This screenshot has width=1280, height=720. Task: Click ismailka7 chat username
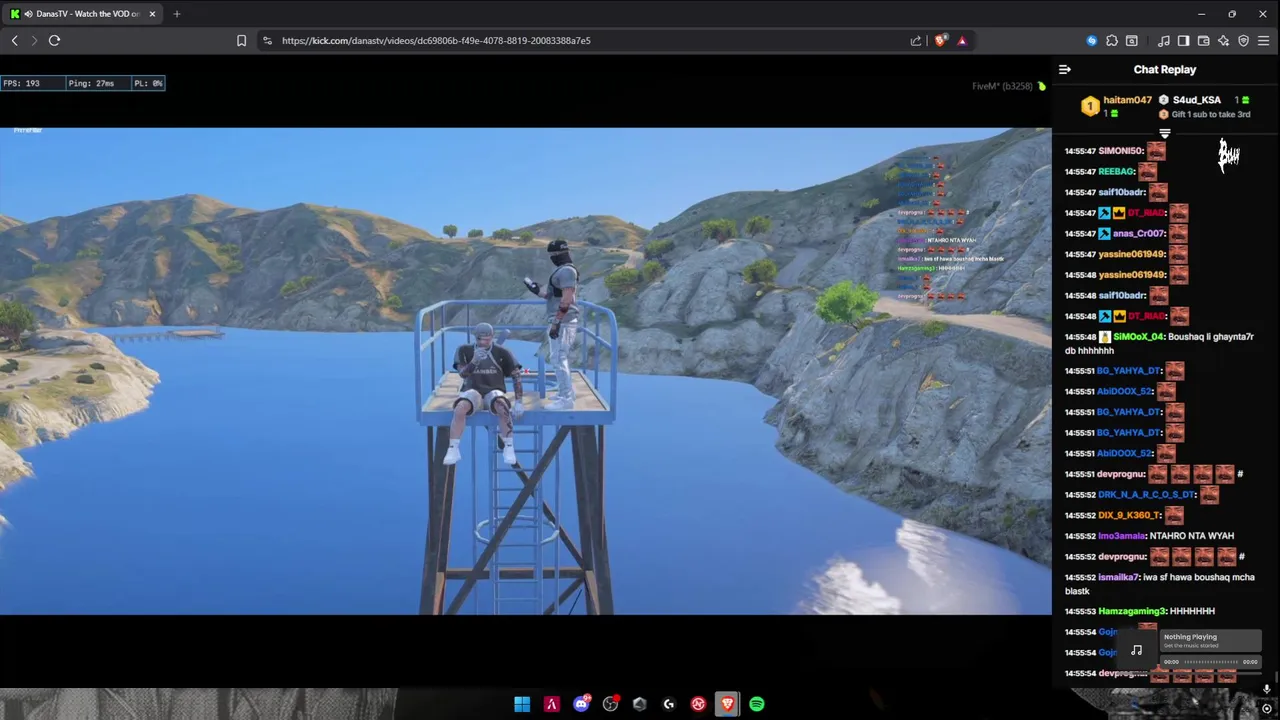coord(1120,577)
